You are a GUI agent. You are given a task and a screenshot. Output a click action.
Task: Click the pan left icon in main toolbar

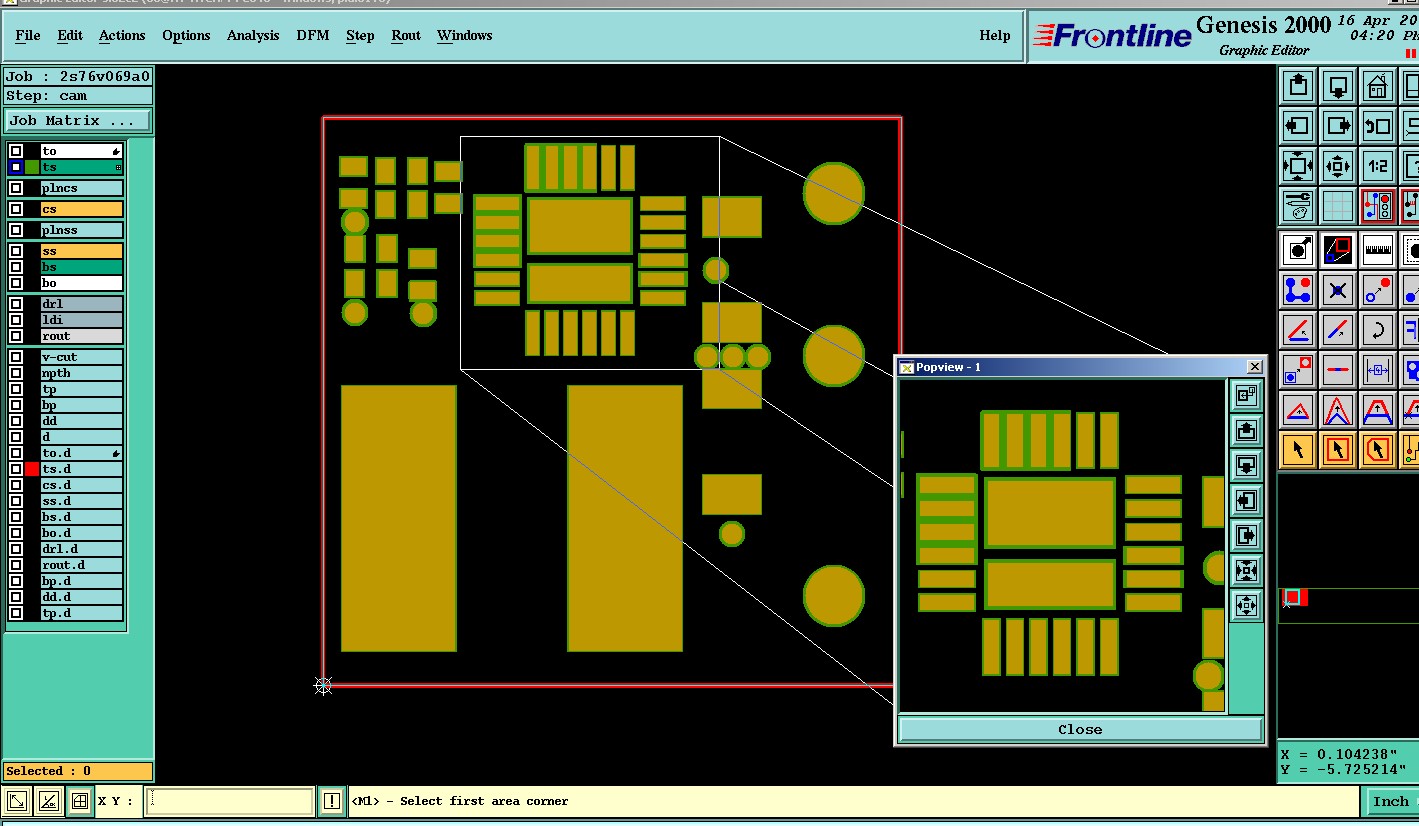tap(1298, 126)
